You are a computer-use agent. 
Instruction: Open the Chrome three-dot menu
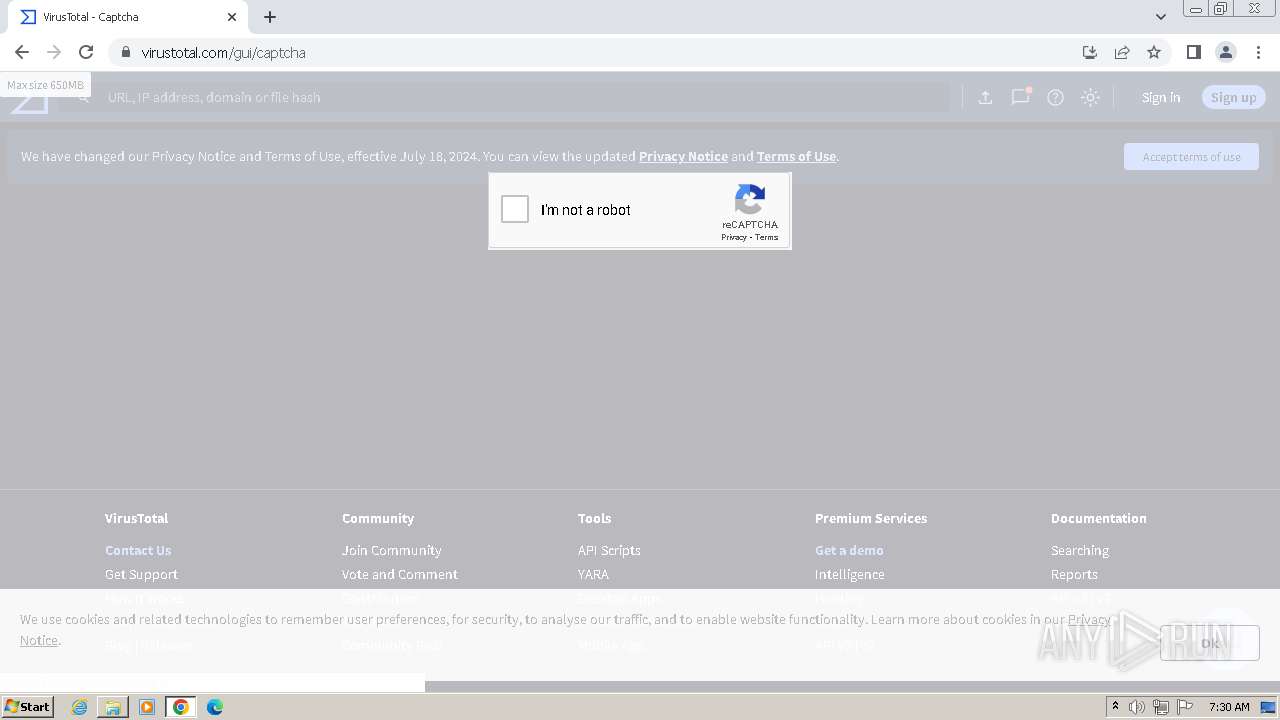[1259, 52]
